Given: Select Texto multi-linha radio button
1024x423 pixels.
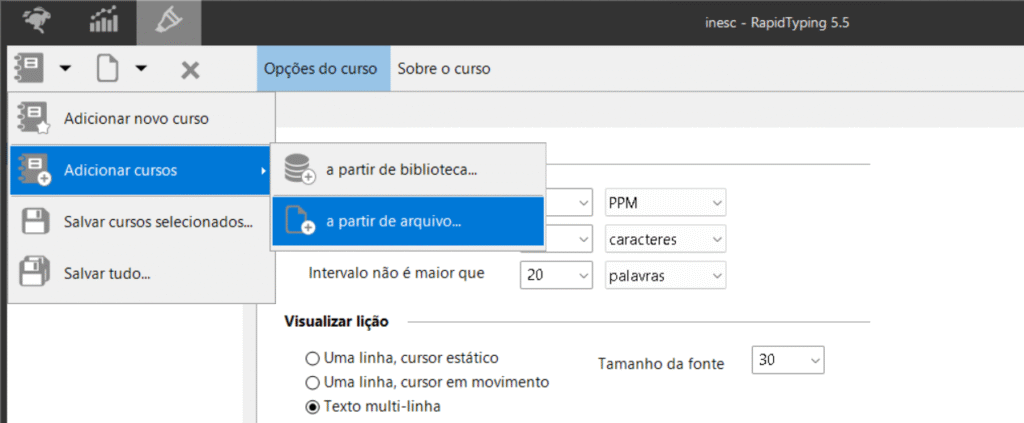Looking at the screenshot, I should click(x=312, y=406).
